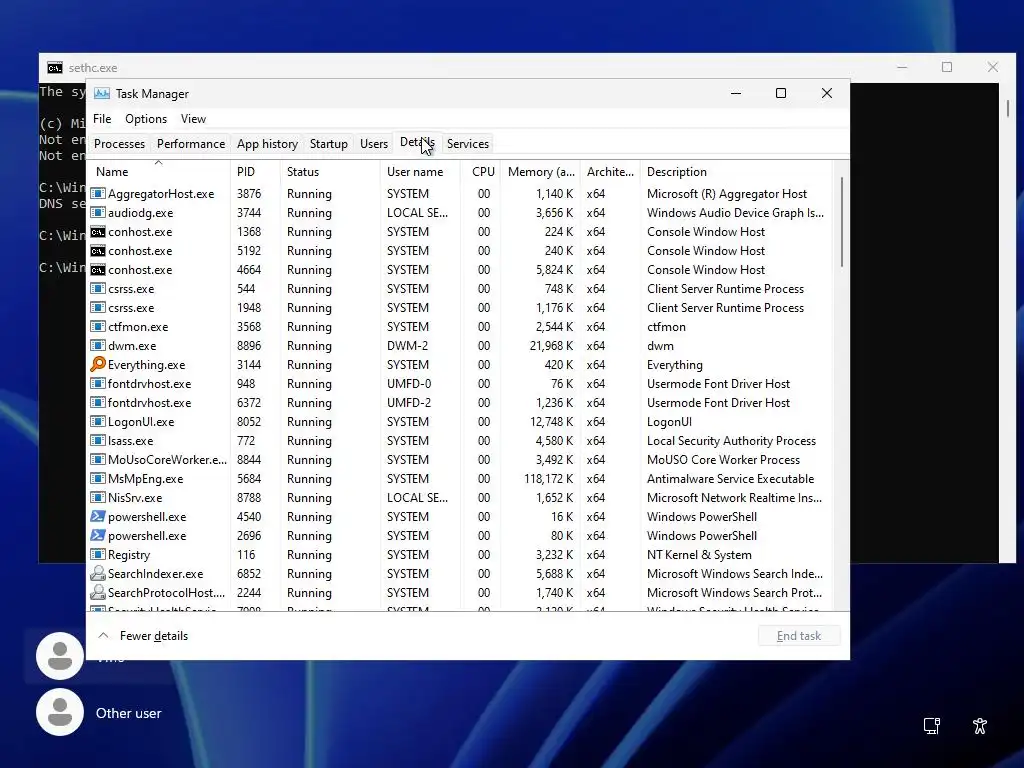Select the csrss.exe row with PID 1948

pos(460,308)
